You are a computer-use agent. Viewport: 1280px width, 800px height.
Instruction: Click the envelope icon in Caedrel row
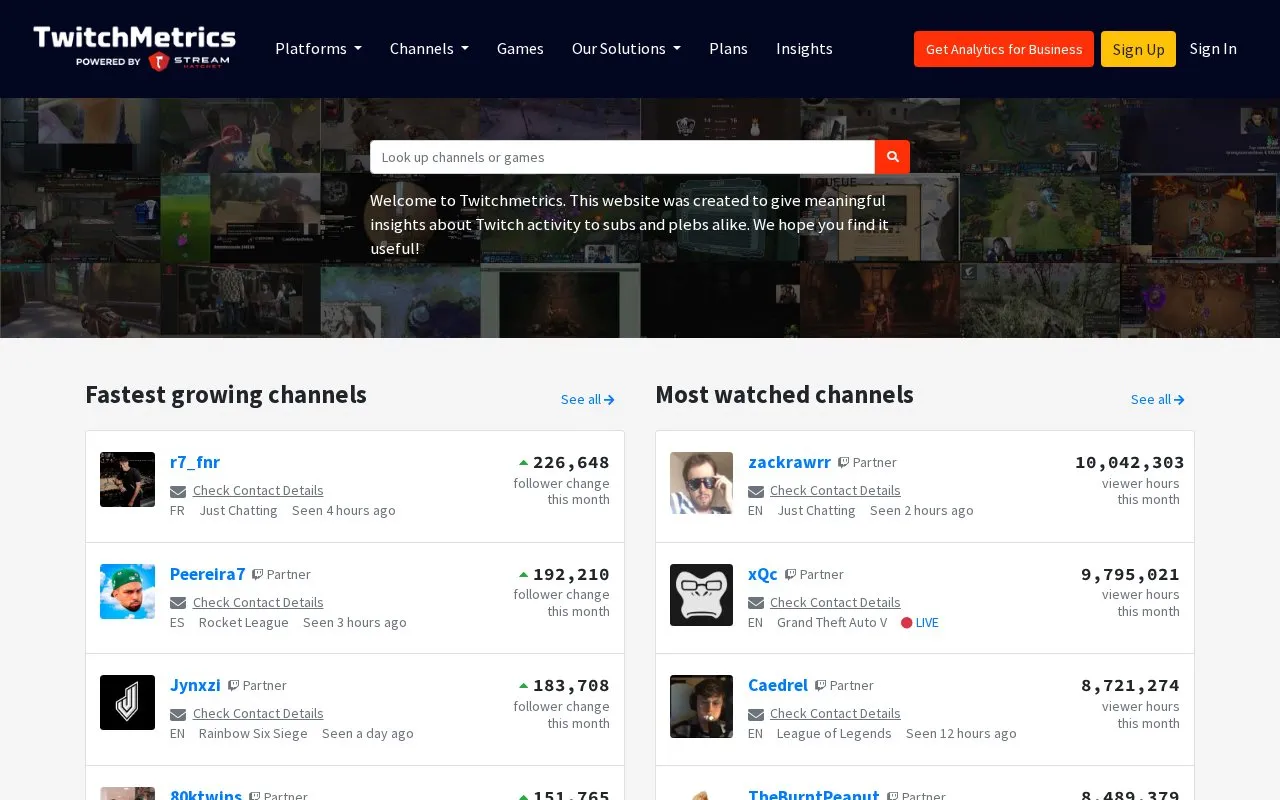coord(756,714)
